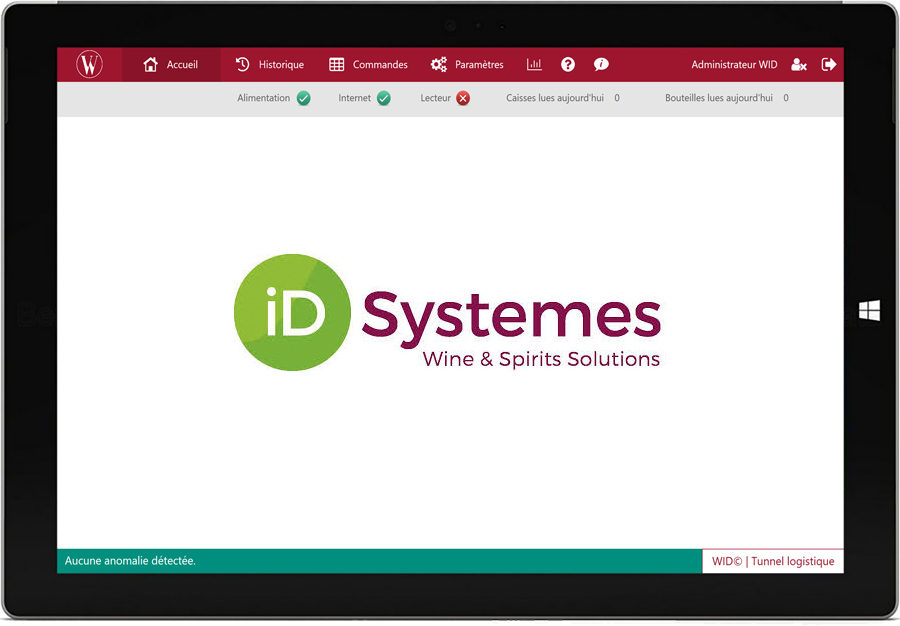Click the Alimentation status label

[263, 98]
